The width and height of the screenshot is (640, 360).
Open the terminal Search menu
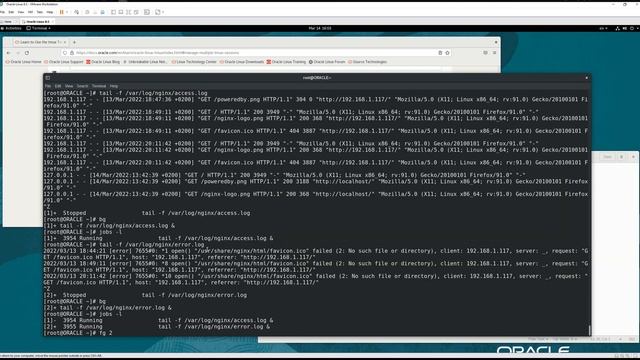click(x=82, y=86)
